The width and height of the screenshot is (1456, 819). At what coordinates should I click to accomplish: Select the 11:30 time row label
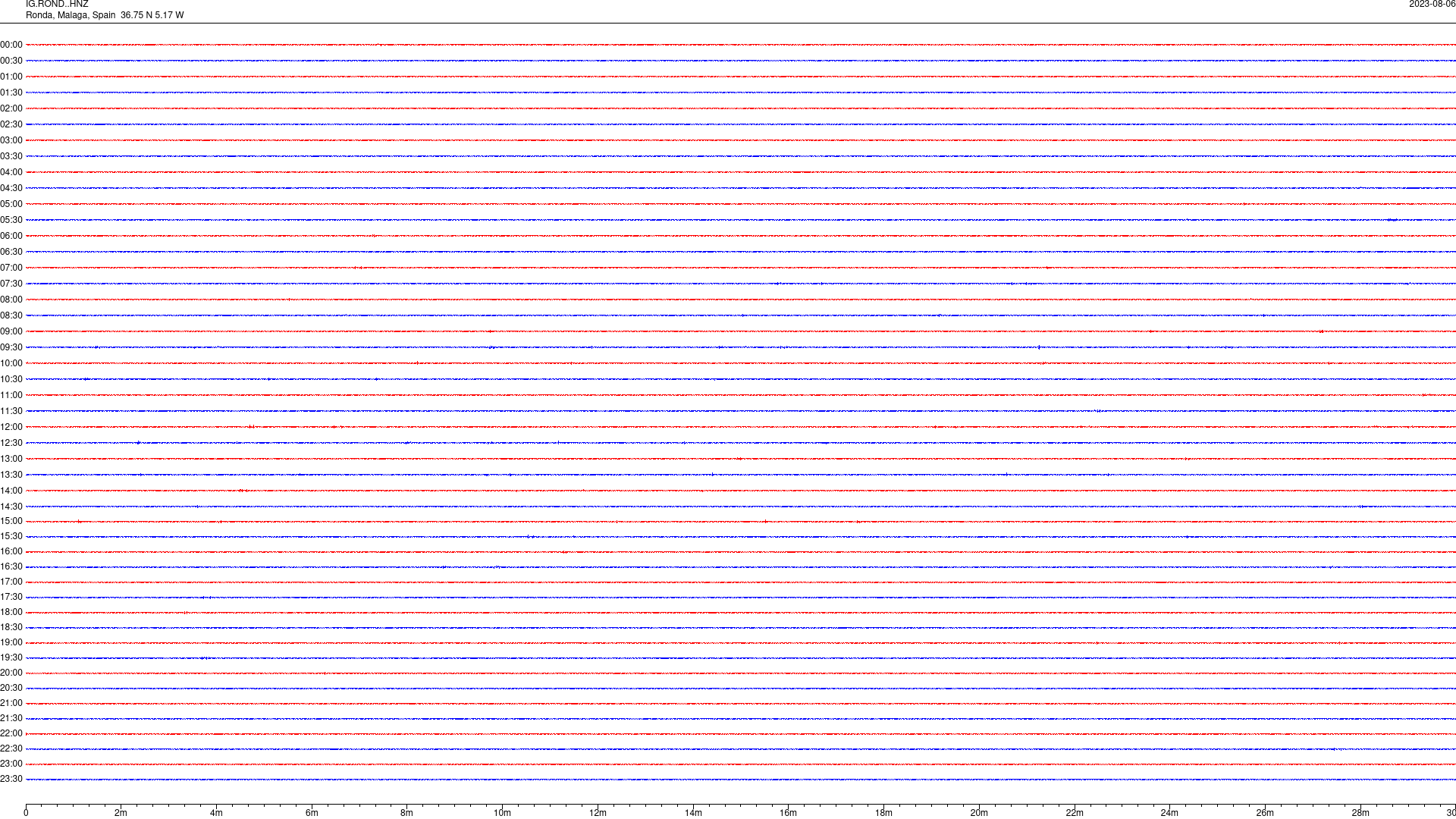pyautogui.click(x=11, y=411)
